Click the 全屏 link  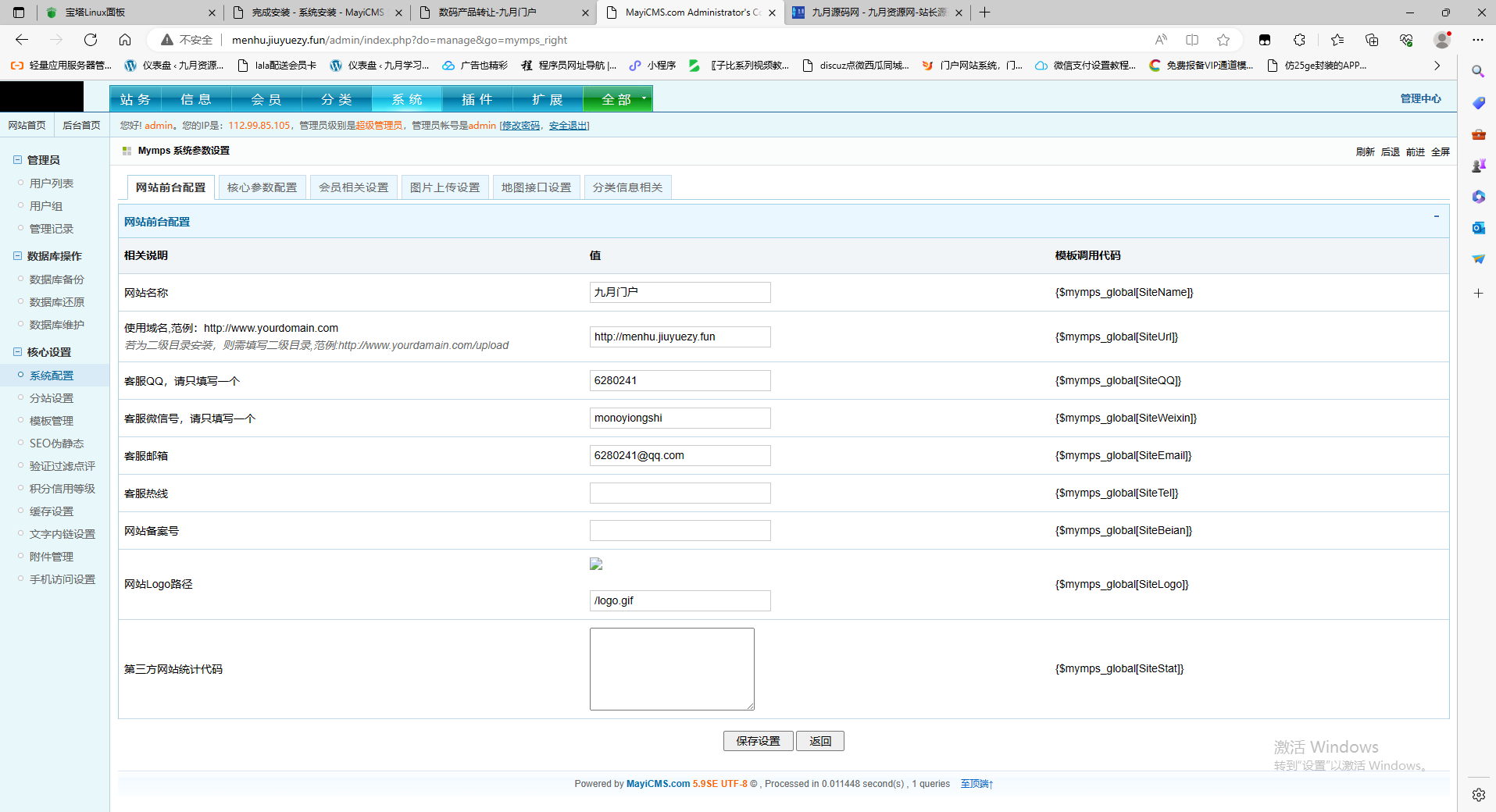(x=1441, y=152)
